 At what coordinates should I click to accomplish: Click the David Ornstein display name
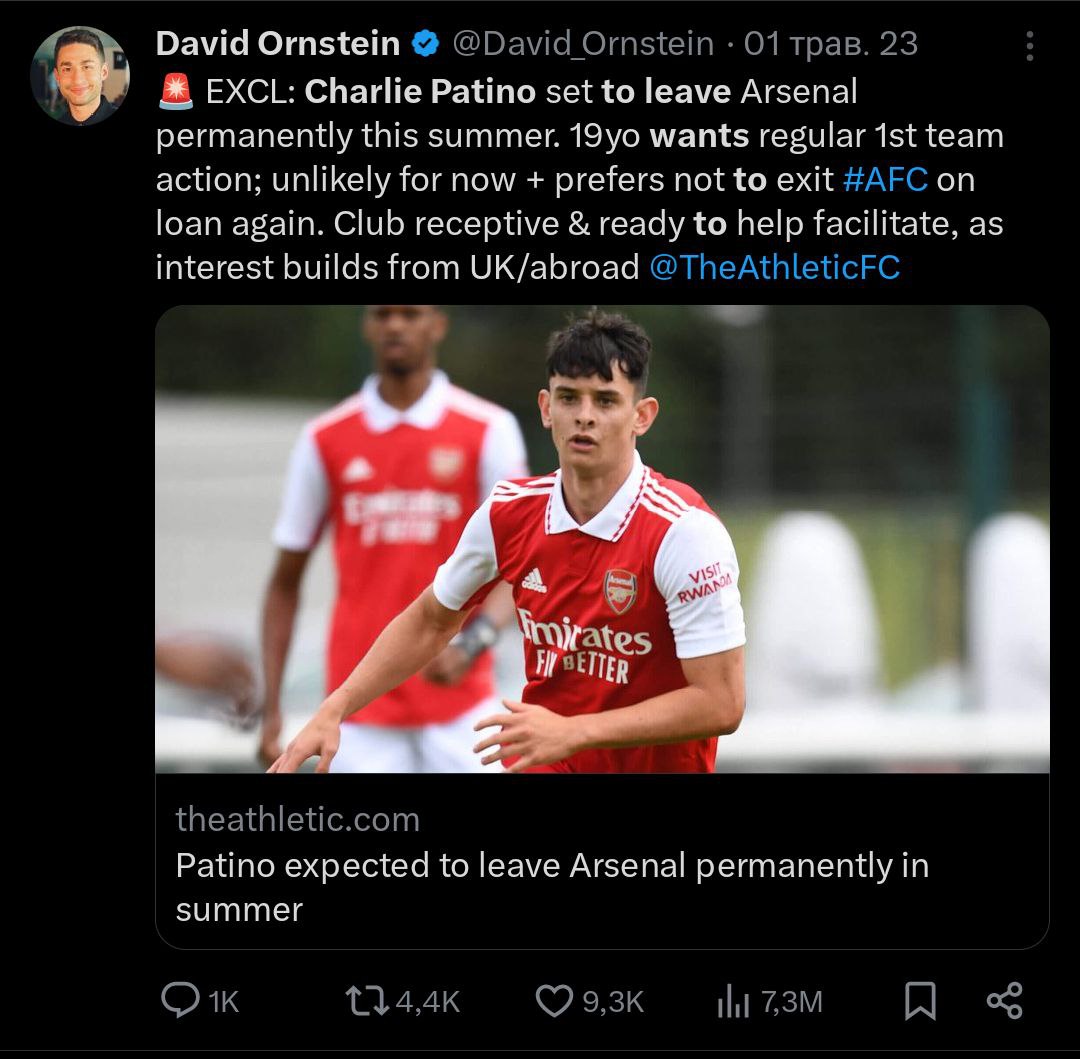(278, 44)
